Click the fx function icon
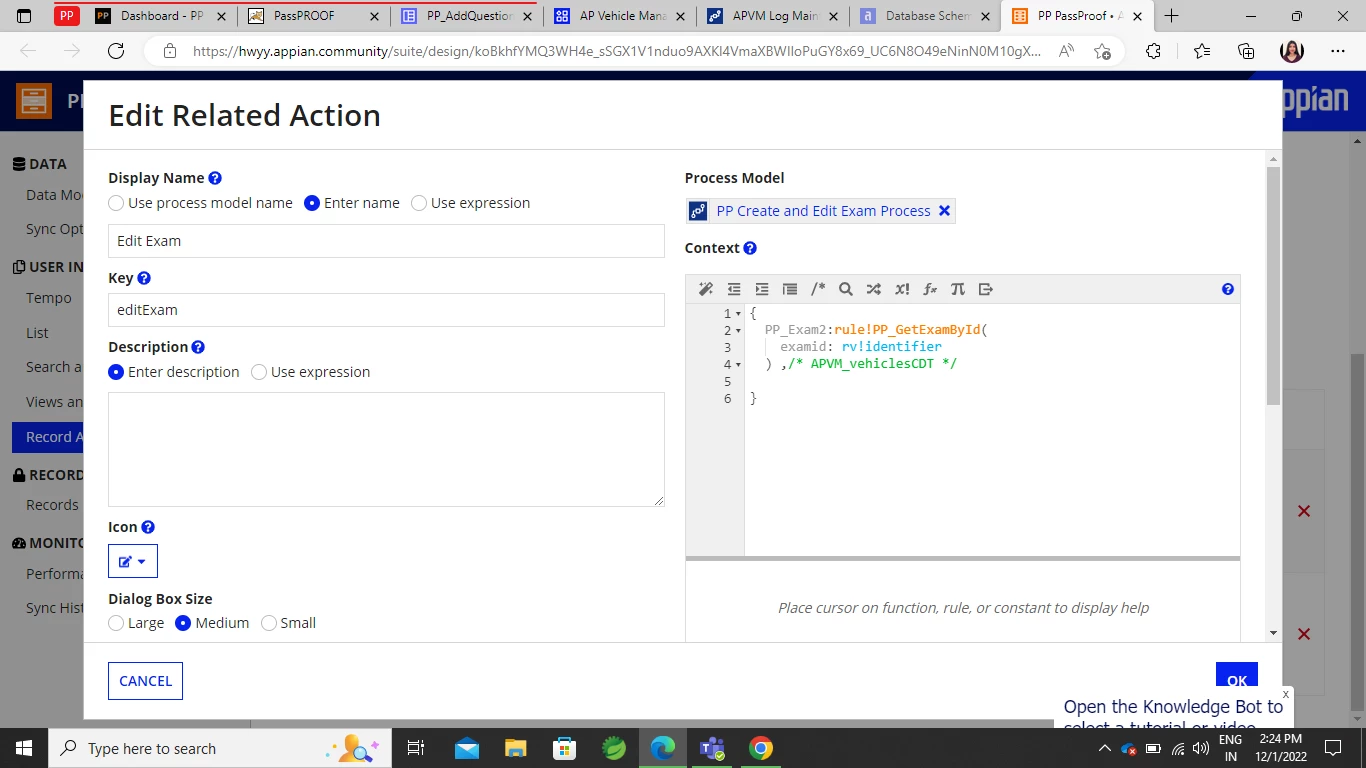This screenshot has height=768, width=1366. click(930, 289)
